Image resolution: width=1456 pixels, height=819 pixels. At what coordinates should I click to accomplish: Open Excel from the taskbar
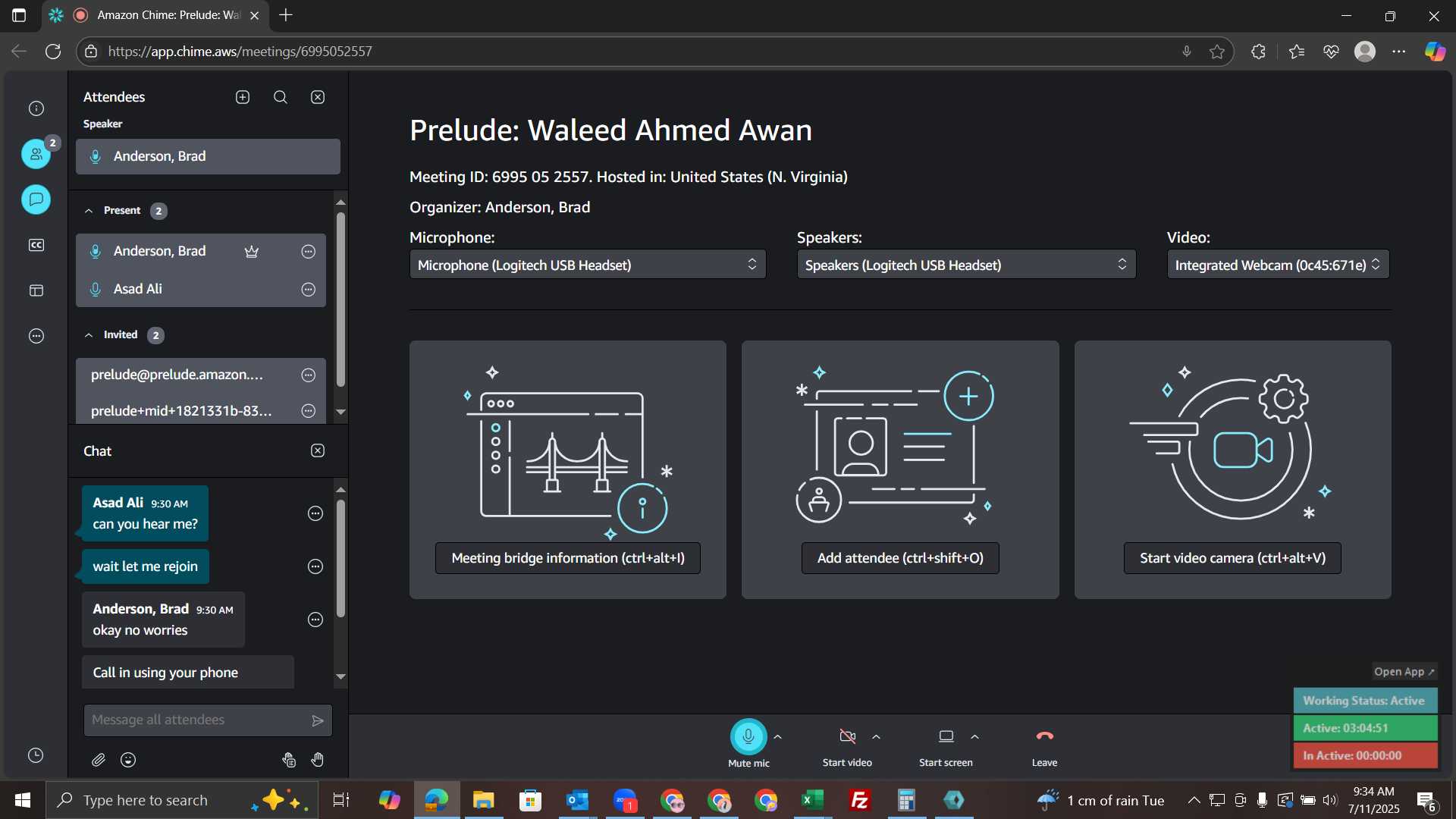click(x=813, y=800)
